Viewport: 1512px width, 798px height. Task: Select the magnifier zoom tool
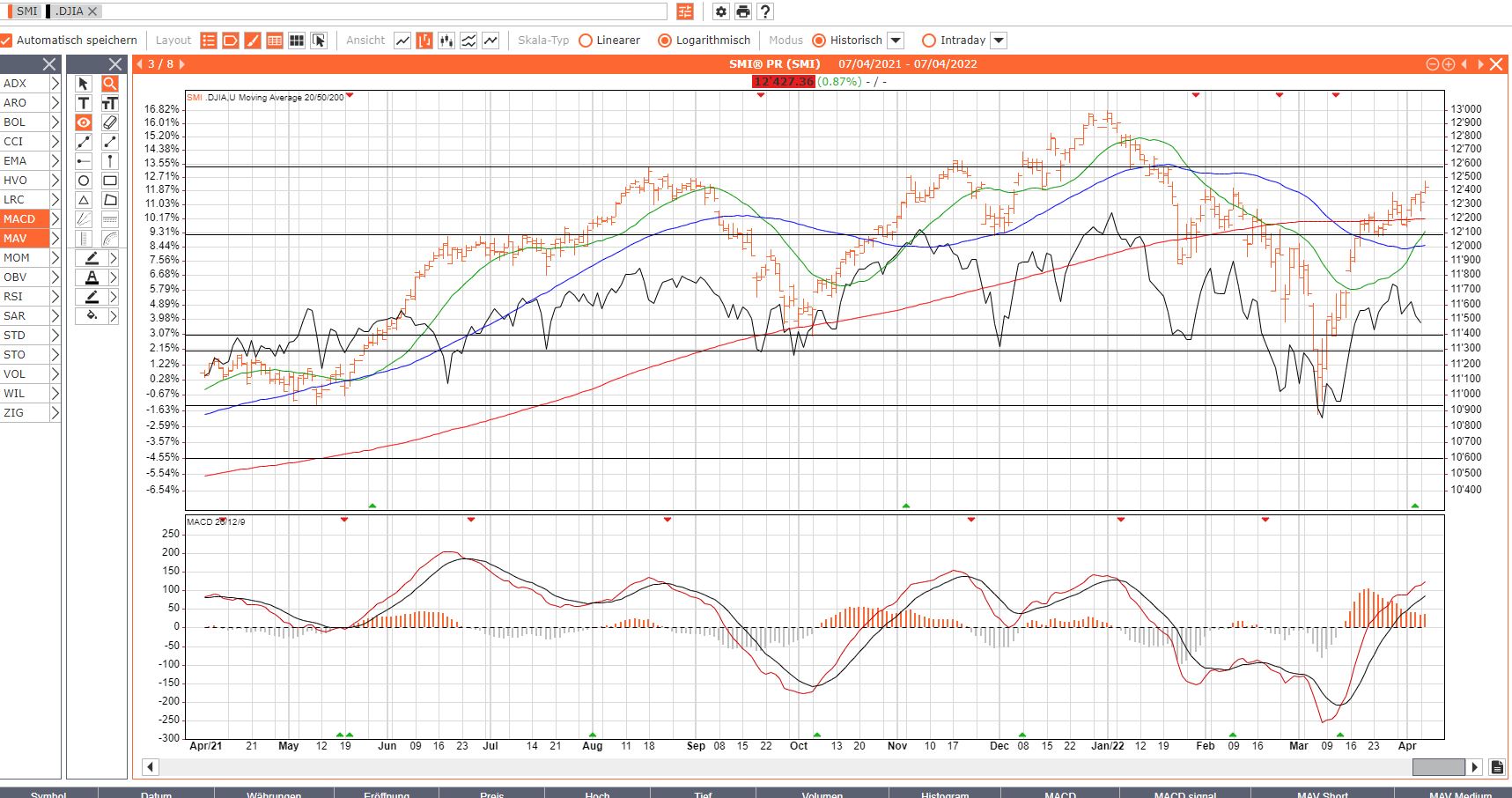(110, 84)
